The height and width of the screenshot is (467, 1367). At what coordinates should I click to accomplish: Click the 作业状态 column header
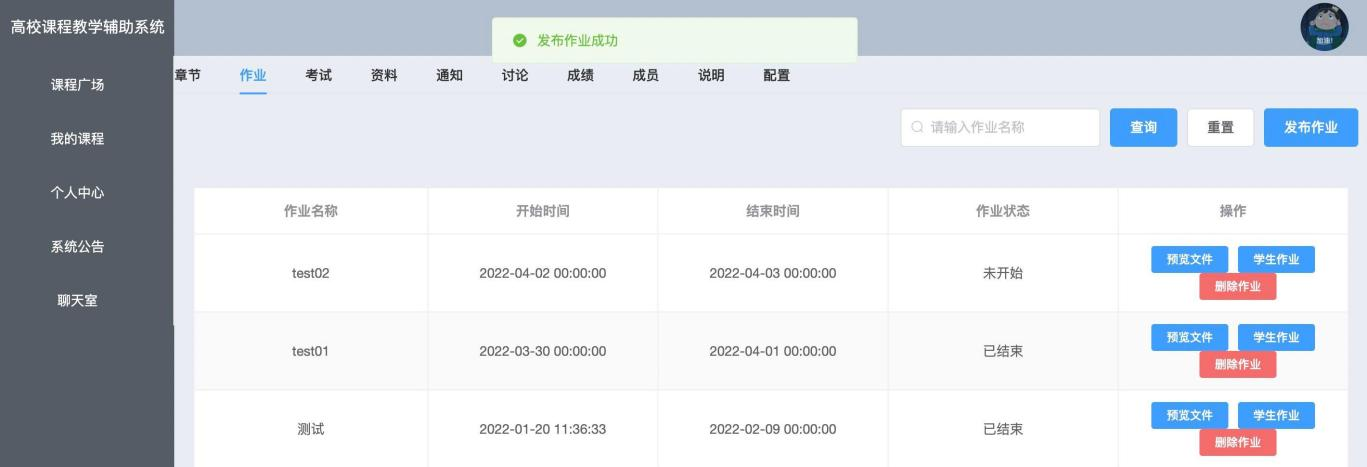coord(1003,211)
